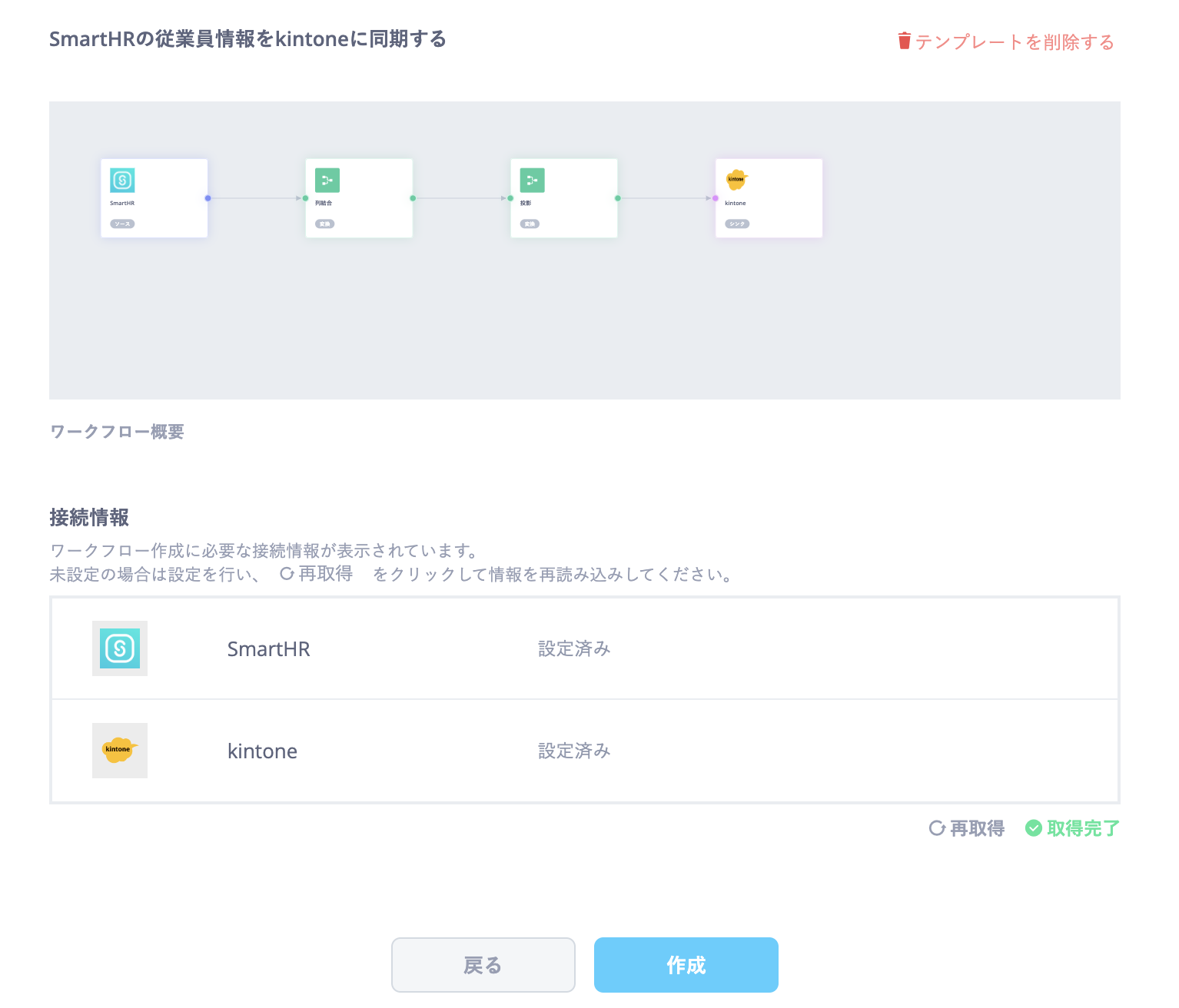Click the green output port of the 列結合 node

pos(413,198)
